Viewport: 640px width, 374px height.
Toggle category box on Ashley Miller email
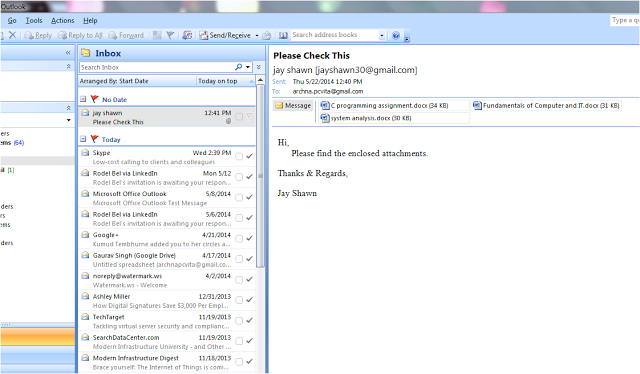239,300
